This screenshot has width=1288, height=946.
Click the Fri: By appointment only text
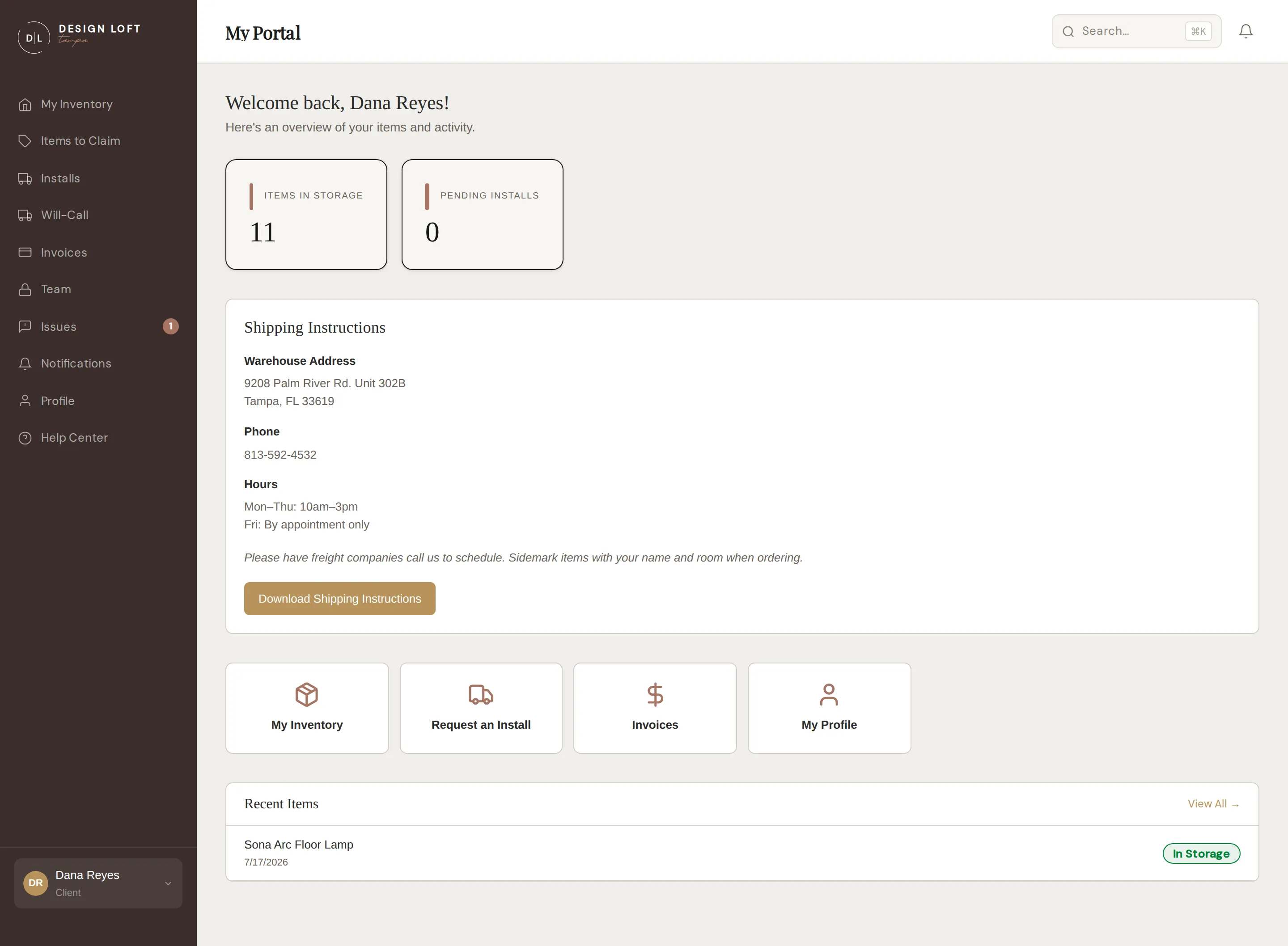pyautogui.click(x=306, y=524)
